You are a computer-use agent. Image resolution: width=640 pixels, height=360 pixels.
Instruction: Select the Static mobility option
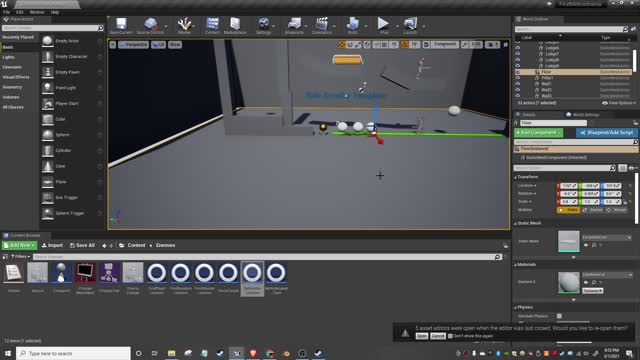pyautogui.click(x=568, y=210)
